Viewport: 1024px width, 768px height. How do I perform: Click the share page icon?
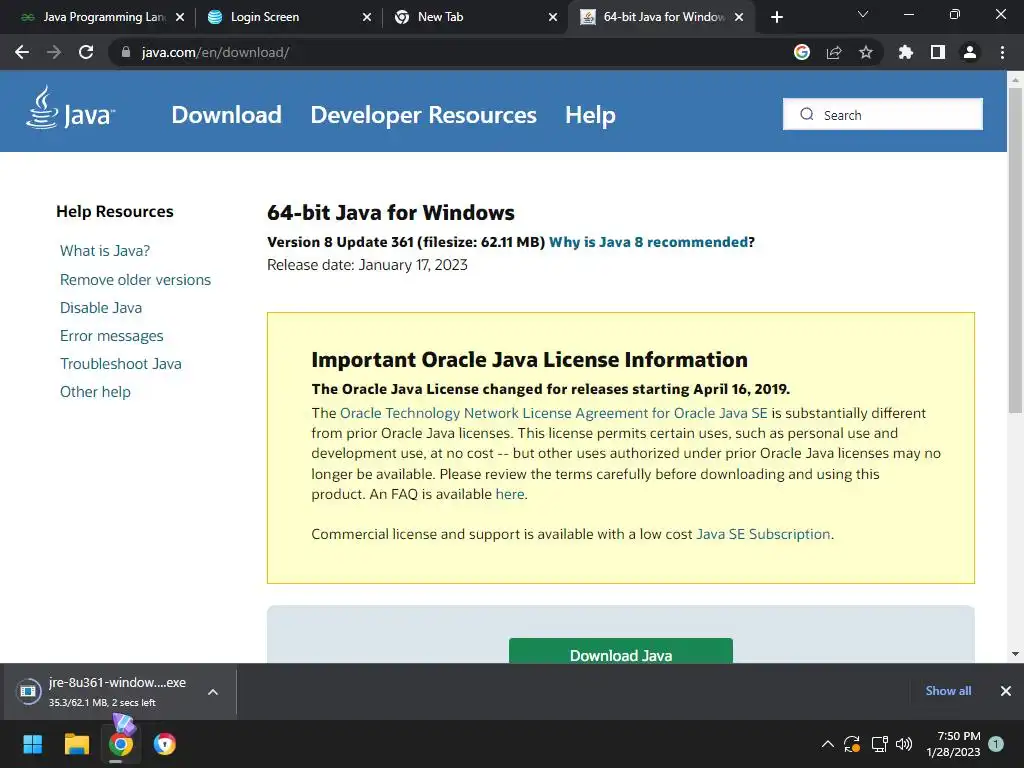834,52
